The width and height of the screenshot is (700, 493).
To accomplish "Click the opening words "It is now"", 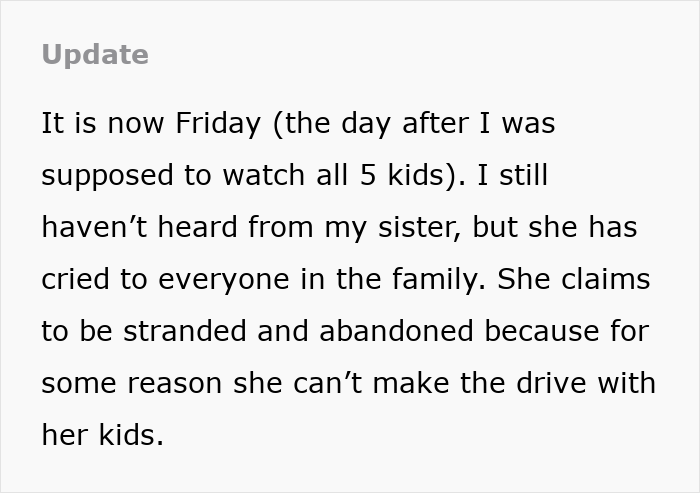I will point(103,123).
